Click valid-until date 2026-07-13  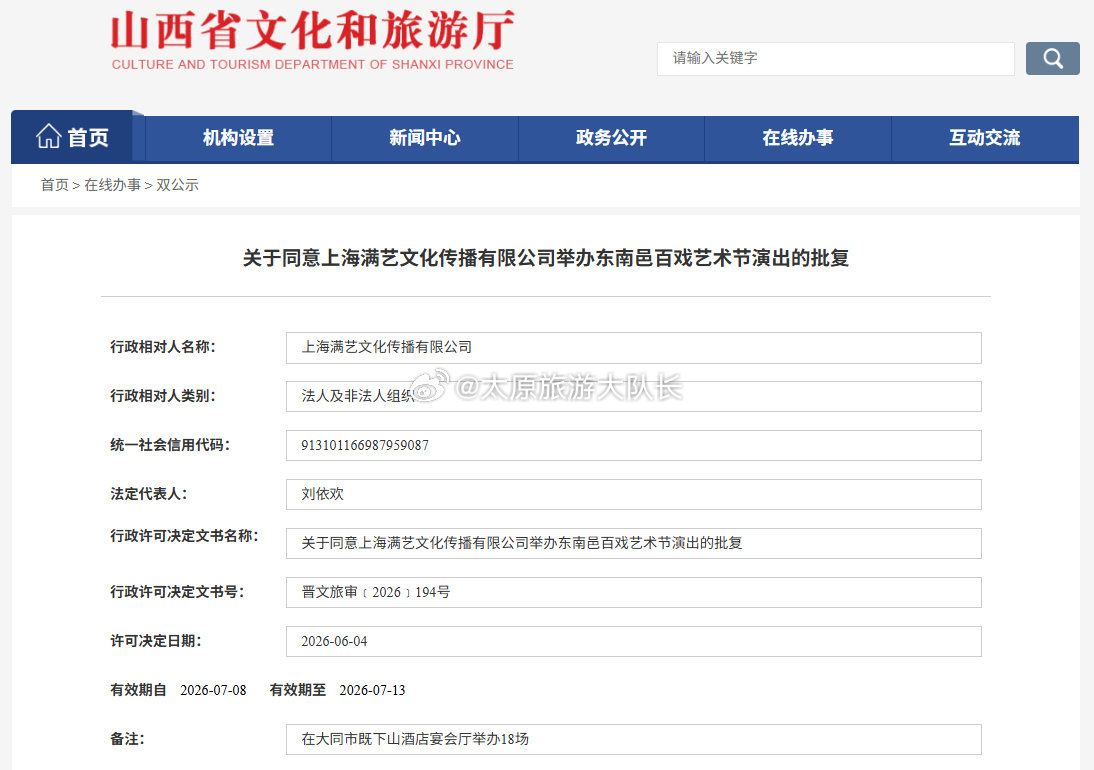coord(373,690)
